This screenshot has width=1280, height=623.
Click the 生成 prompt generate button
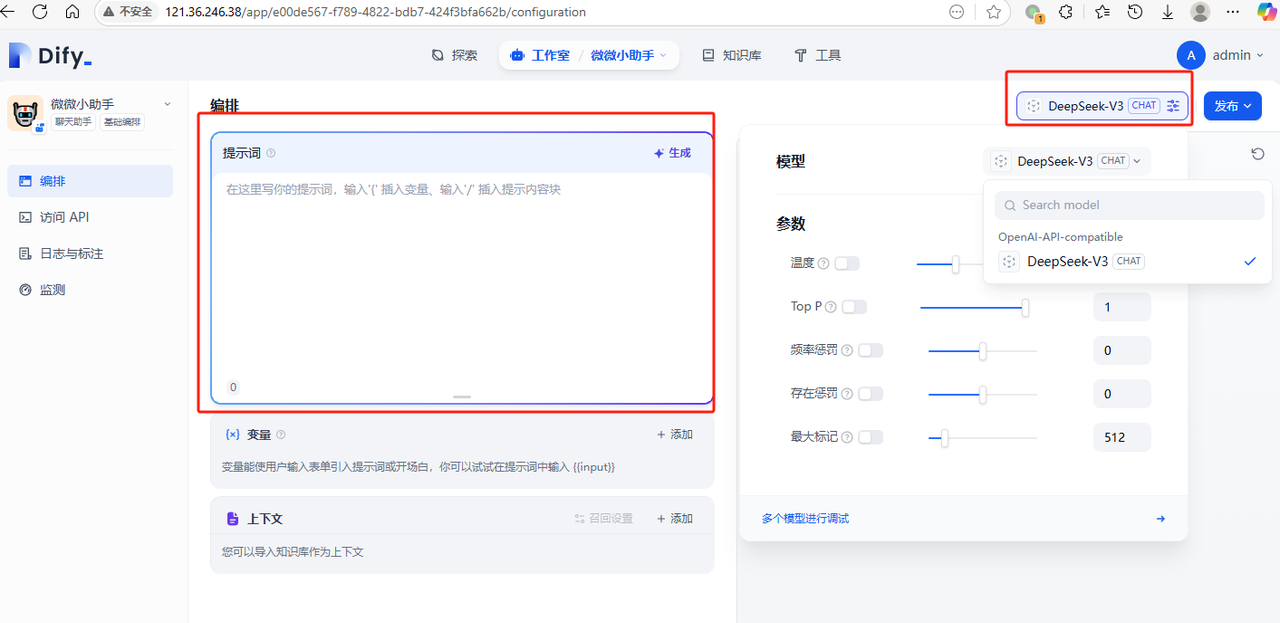(x=672, y=153)
